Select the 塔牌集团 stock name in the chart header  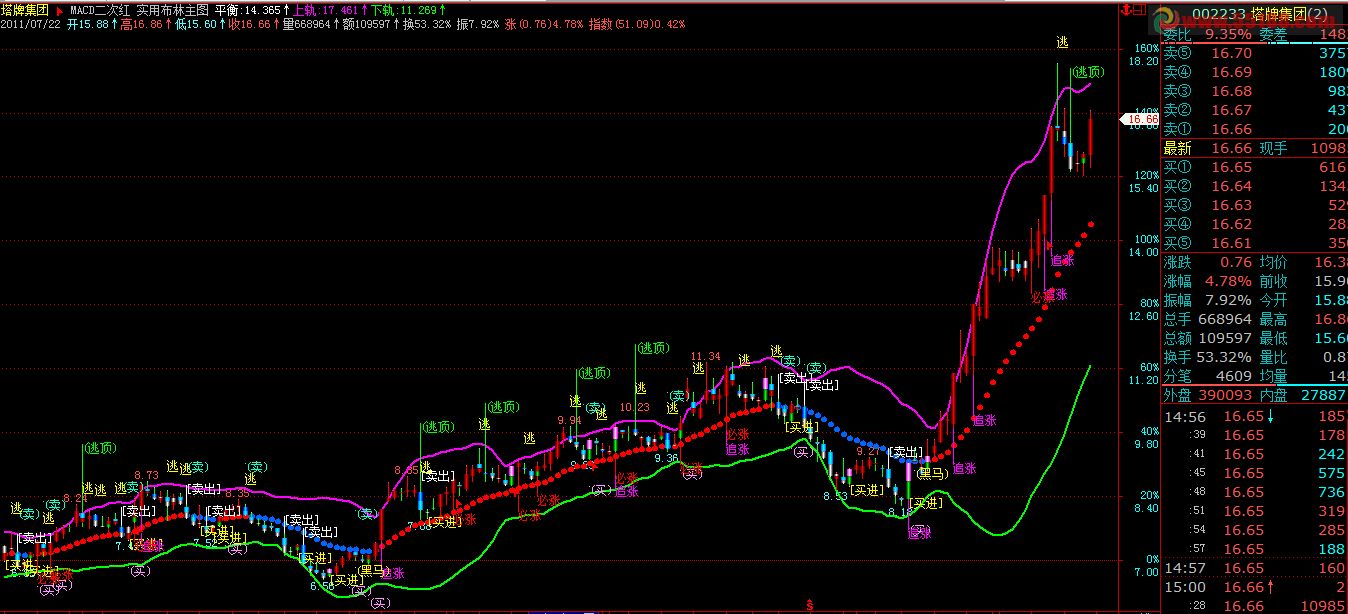[25, 9]
